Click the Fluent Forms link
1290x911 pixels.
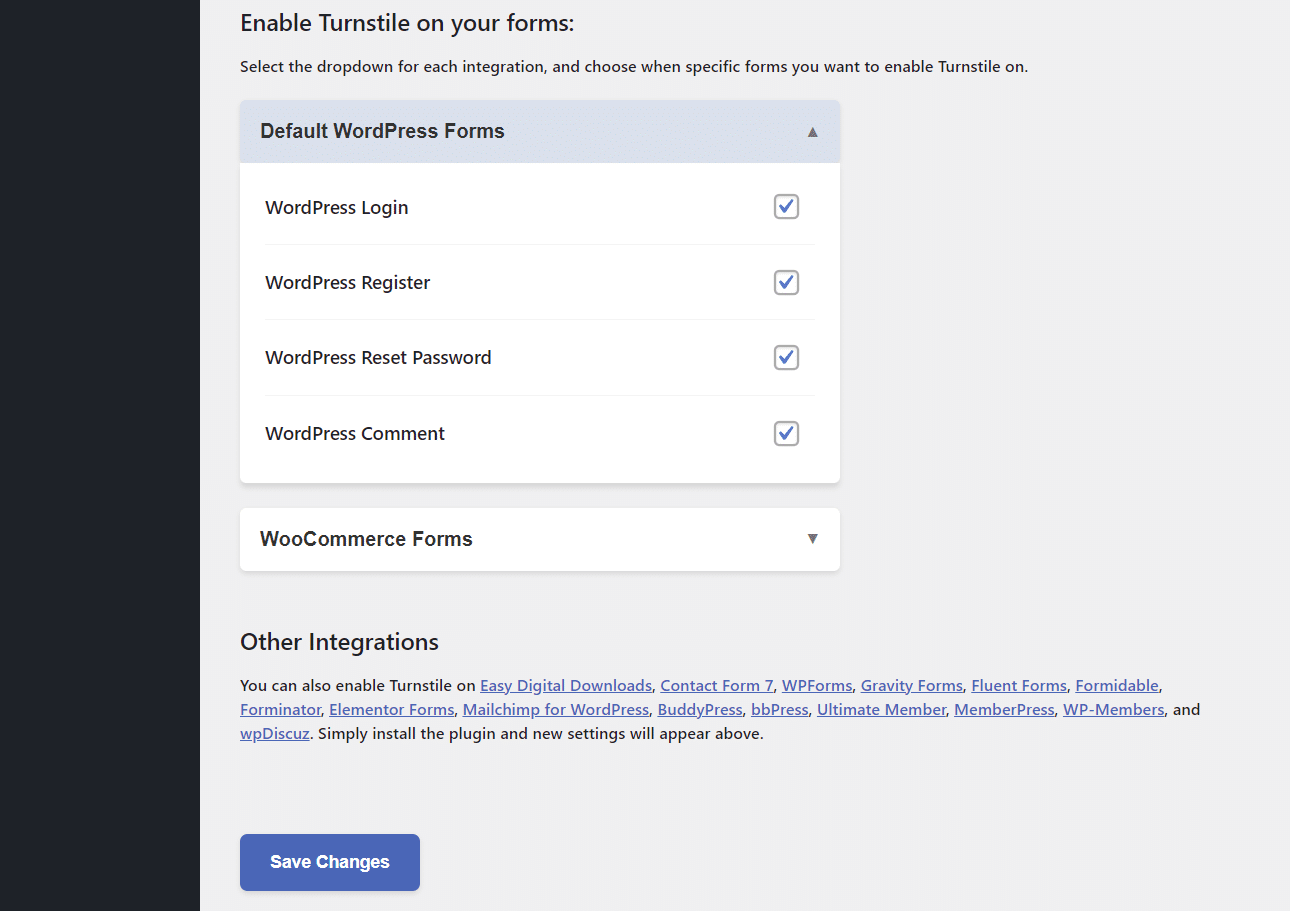[1019, 686]
